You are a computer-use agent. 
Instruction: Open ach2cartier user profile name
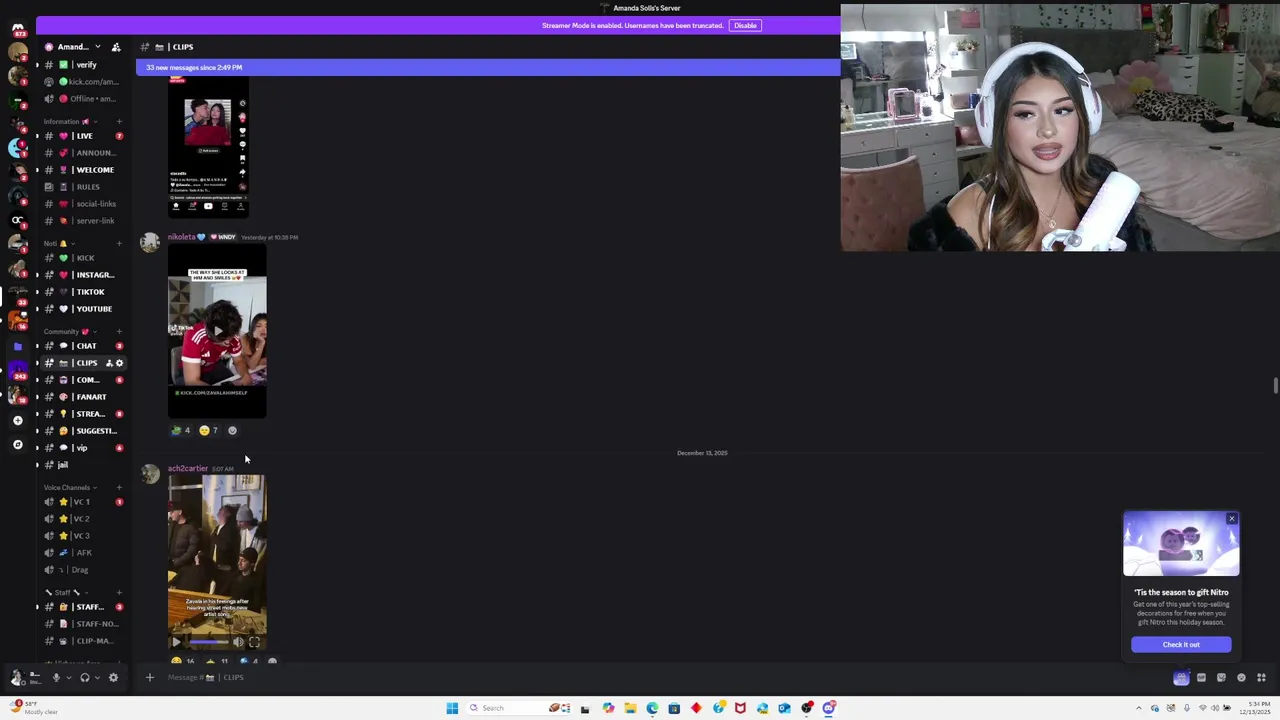point(188,469)
